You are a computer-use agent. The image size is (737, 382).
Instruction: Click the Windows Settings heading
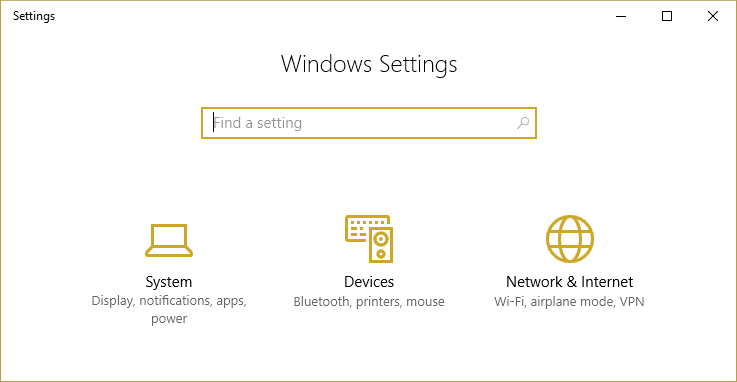[x=369, y=64]
